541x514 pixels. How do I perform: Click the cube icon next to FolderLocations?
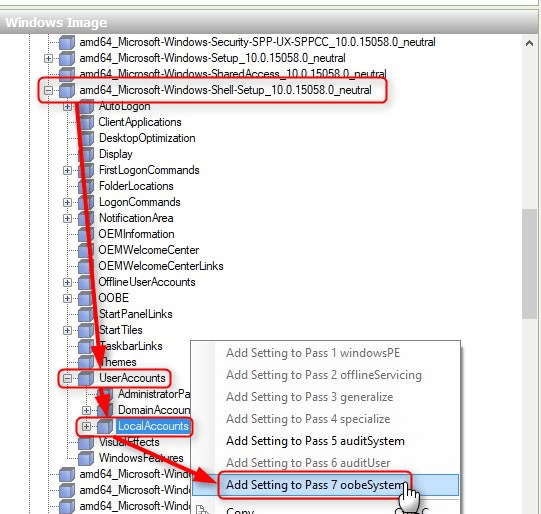[86, 187]
